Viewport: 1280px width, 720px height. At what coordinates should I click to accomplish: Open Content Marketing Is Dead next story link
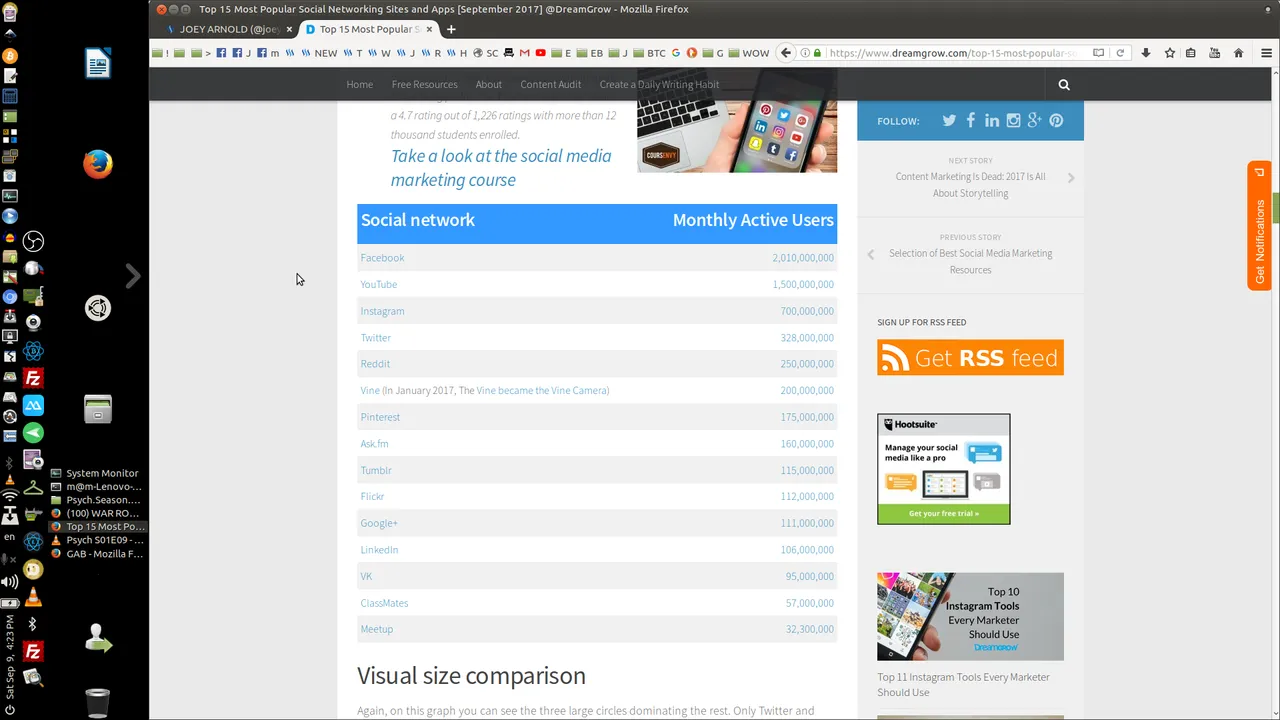point(970,185)
